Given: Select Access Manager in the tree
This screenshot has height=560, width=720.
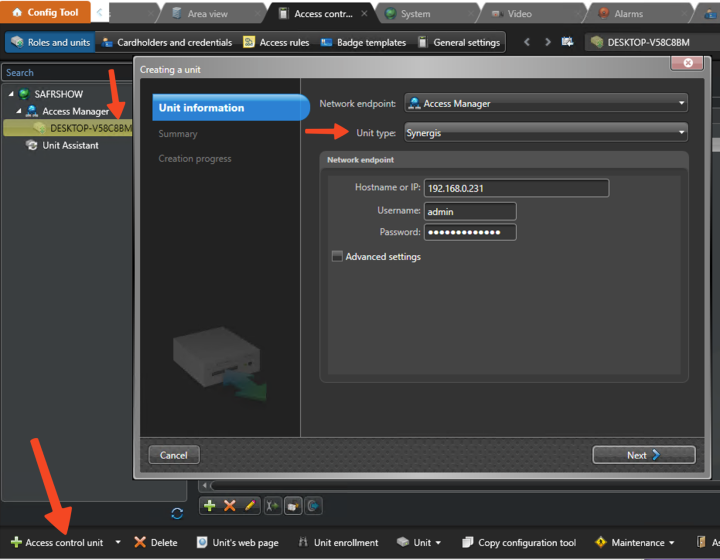Looking at the screenshot, I should [75, 111].
